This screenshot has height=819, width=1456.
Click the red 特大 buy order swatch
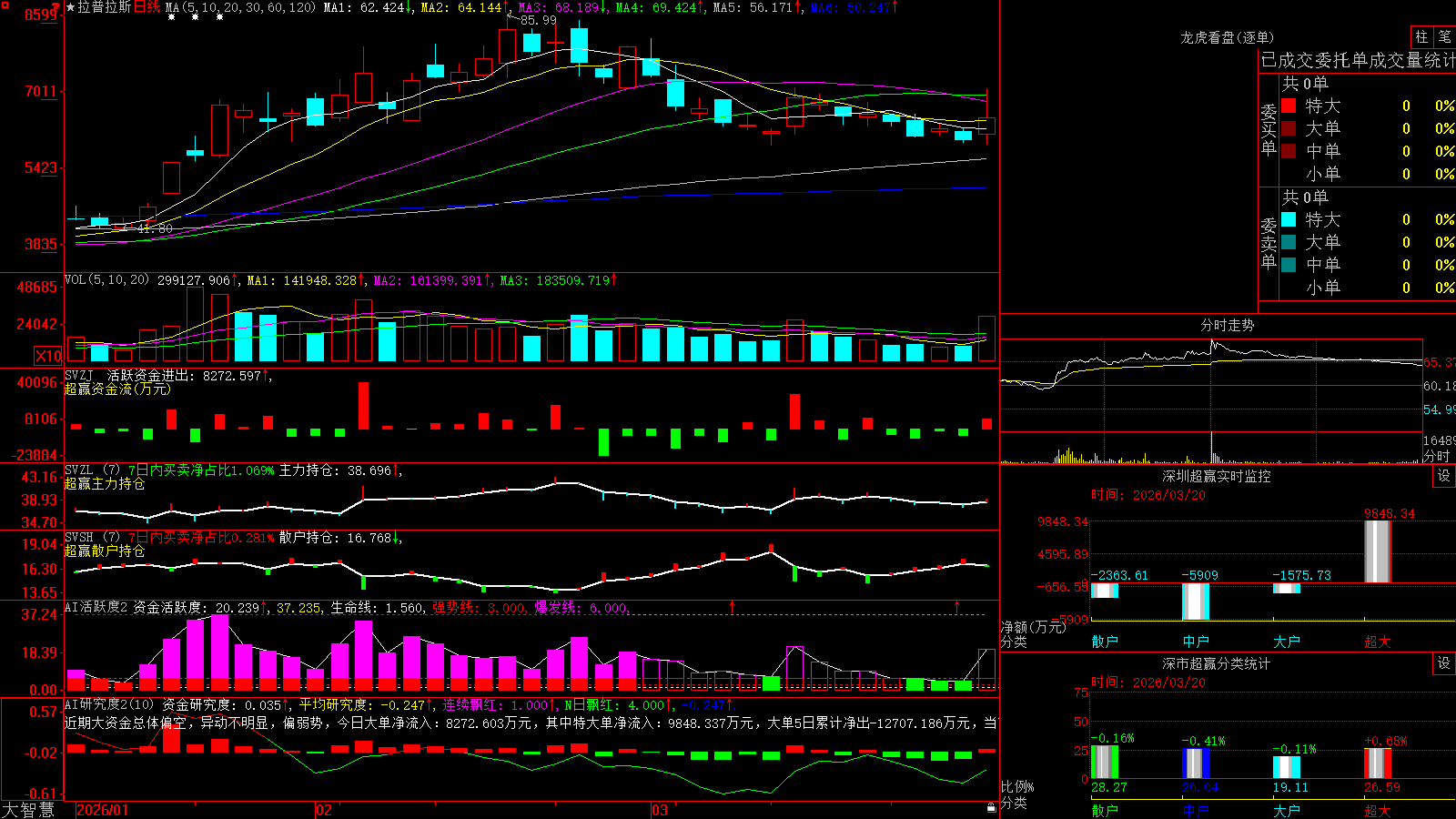click(1289, 106)
